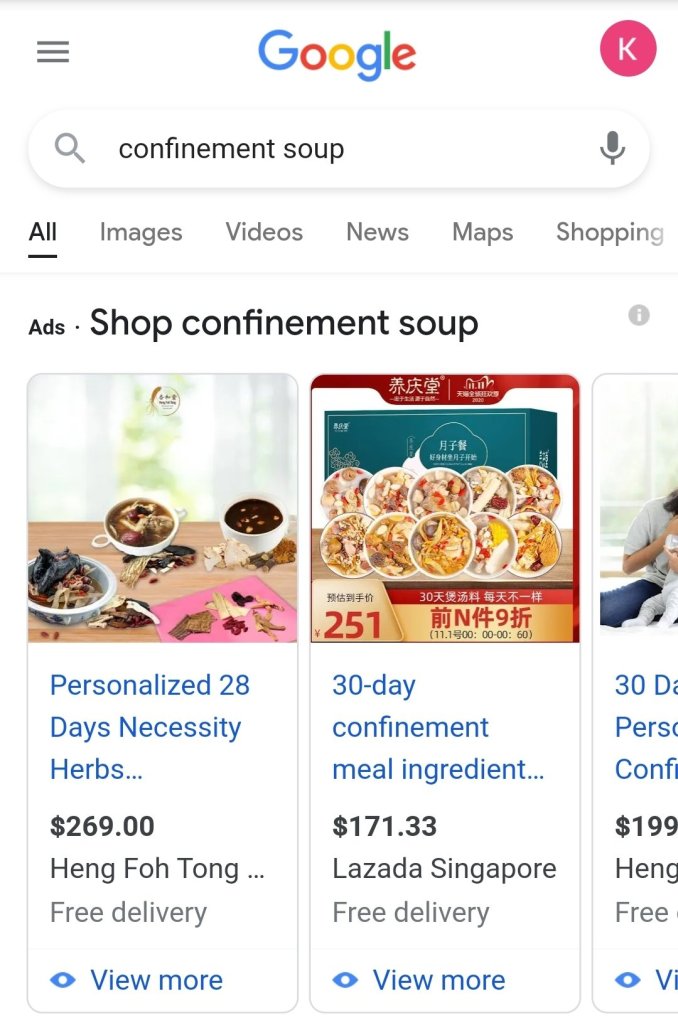Go to the Maps tab
The image size is (678, 1023).
pyautogui.click(x=482, y=232)
